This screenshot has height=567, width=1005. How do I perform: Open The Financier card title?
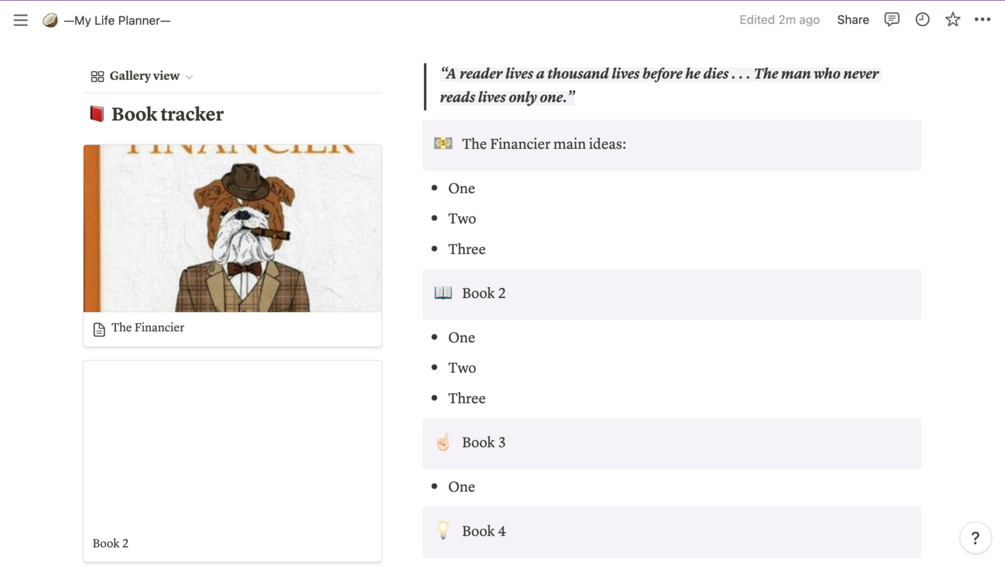point(148,327)
